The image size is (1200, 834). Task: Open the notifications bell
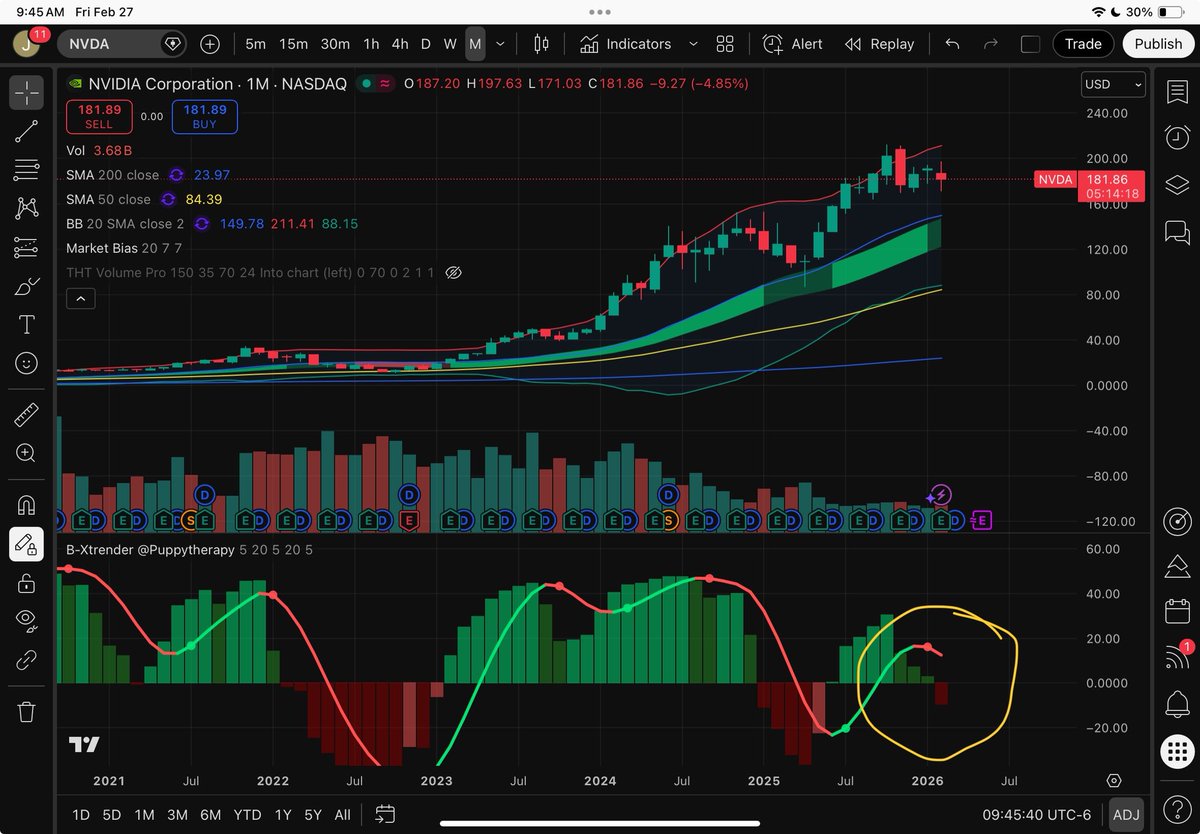pos(1177,703)
